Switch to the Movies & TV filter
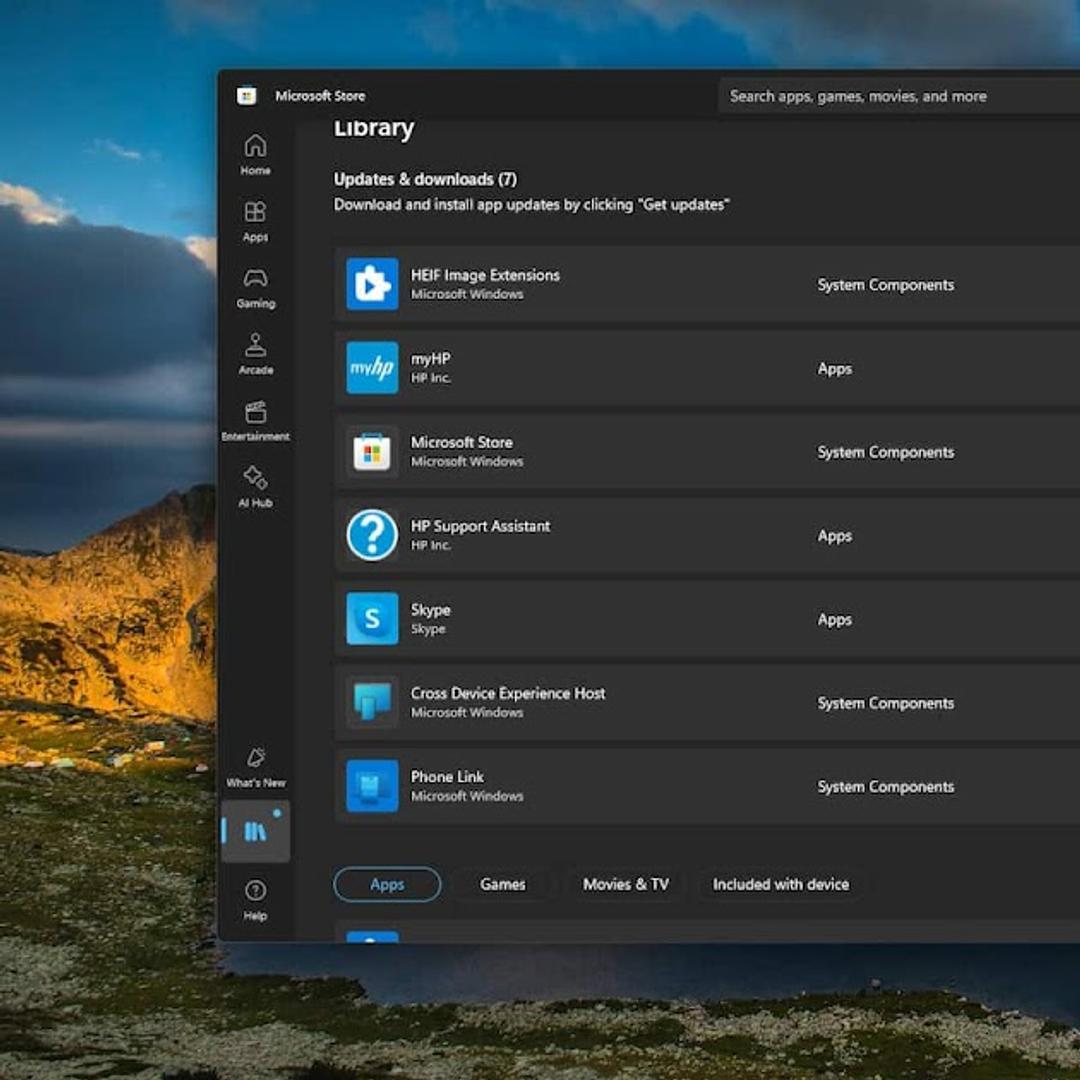 (x=626, y=884)
